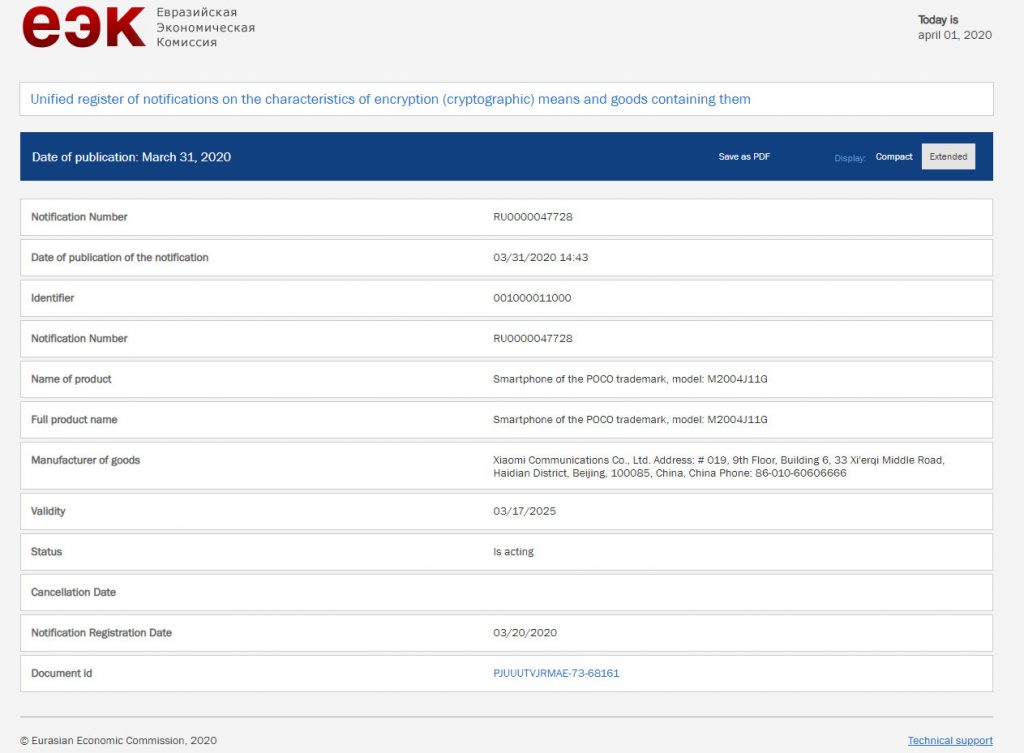The height and width of the screenshot is (753, 1024).
Task: Click the 'Document id' row label
Action: (x=61, y=673)
